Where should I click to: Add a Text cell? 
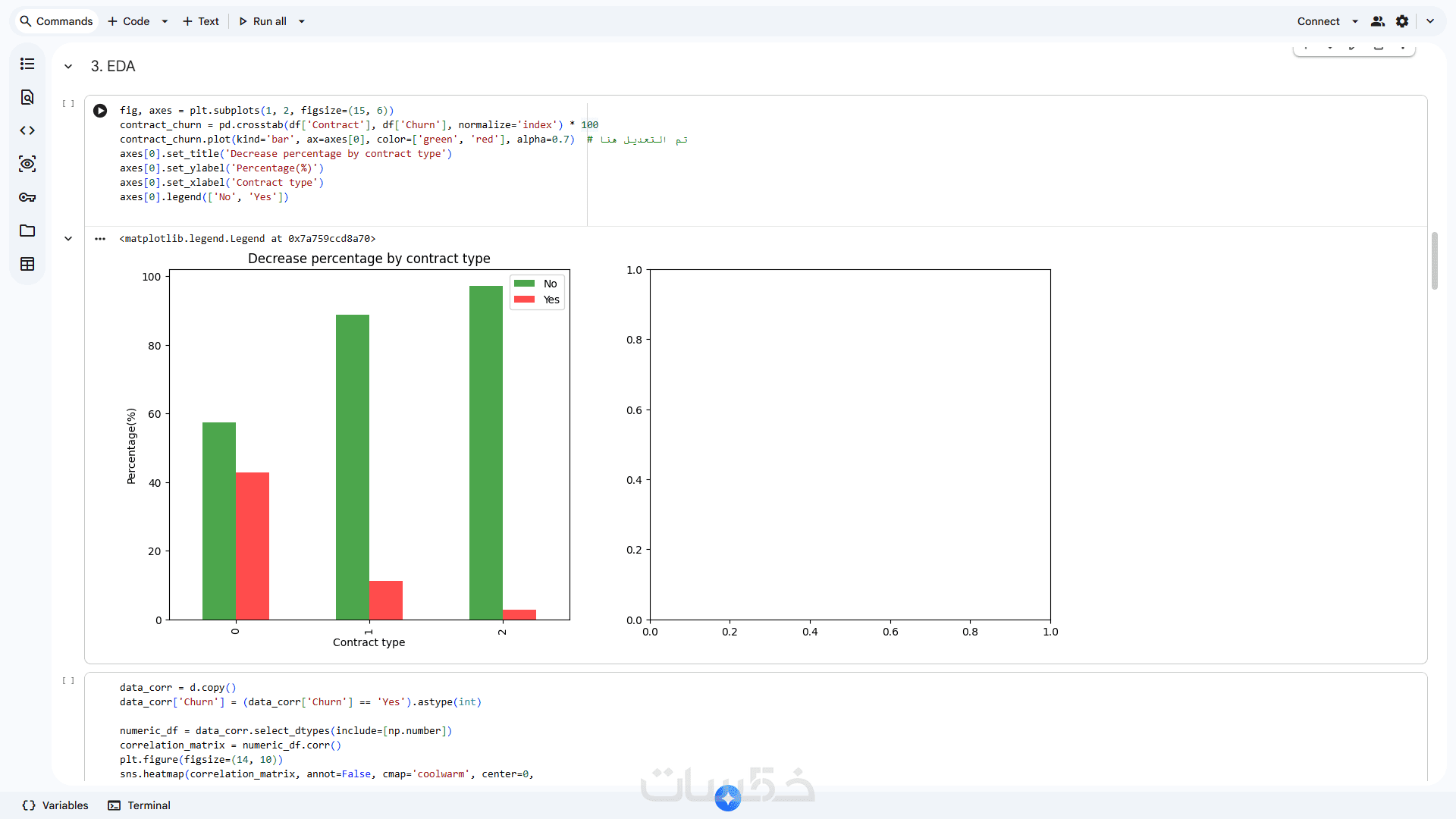click(x=201, y=21)
